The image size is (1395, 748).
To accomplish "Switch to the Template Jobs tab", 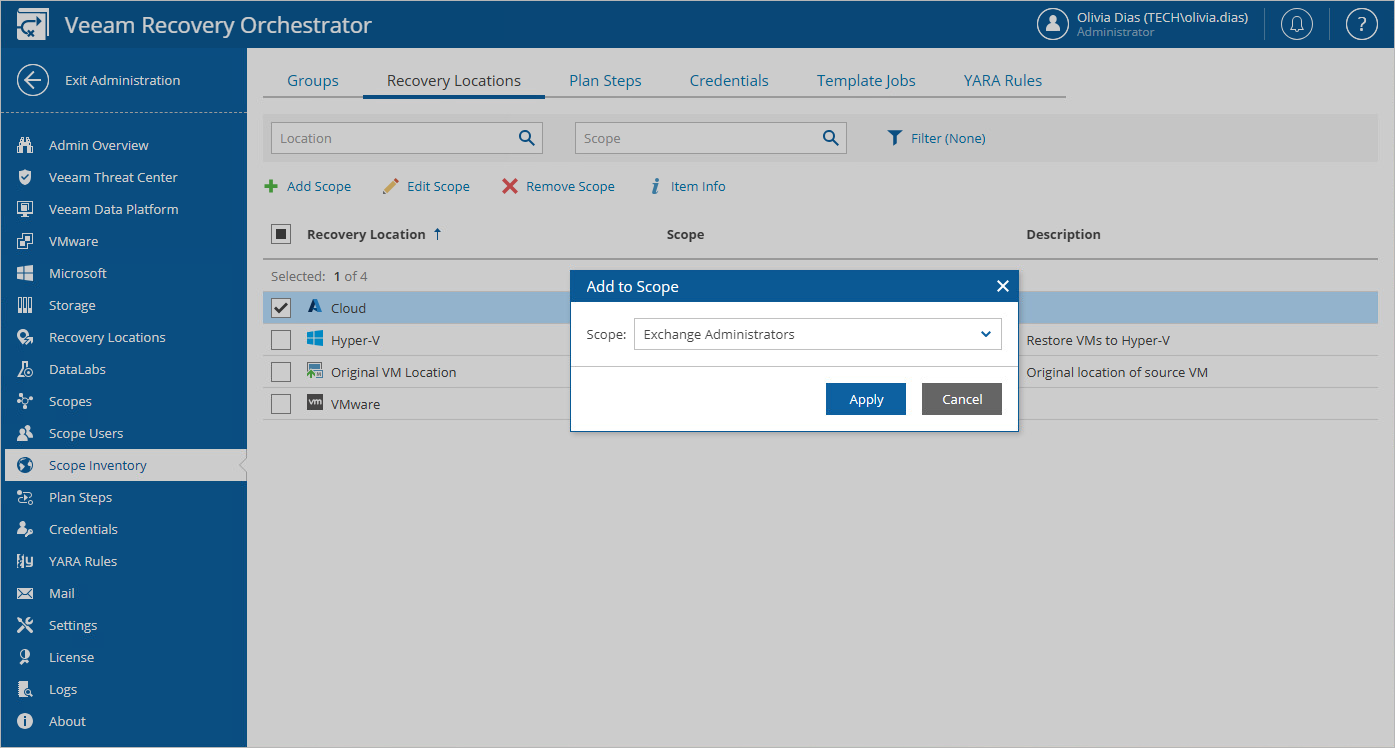I will (x=866, y=81).
